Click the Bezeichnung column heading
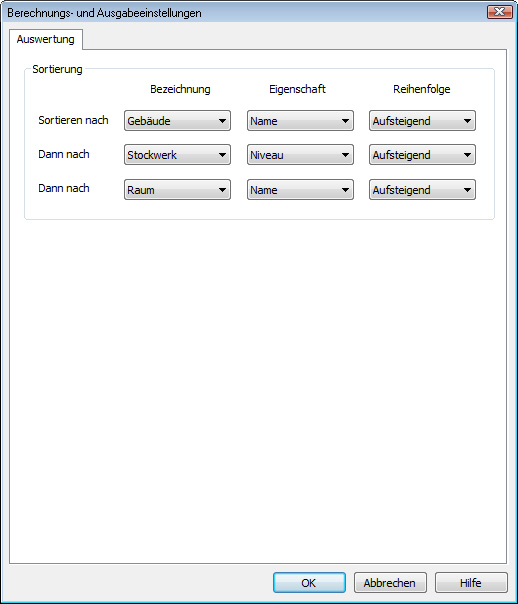 pyautogui.click(x=180, y=89)
